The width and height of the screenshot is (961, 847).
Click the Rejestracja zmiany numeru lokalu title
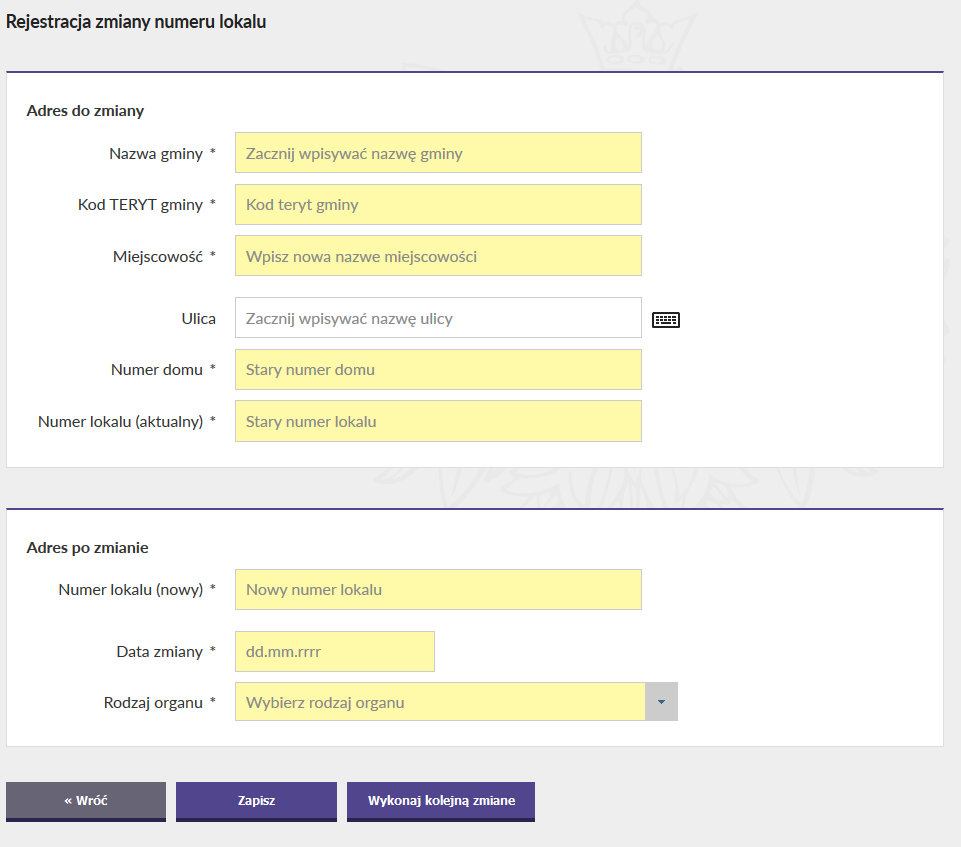(136, 21)
